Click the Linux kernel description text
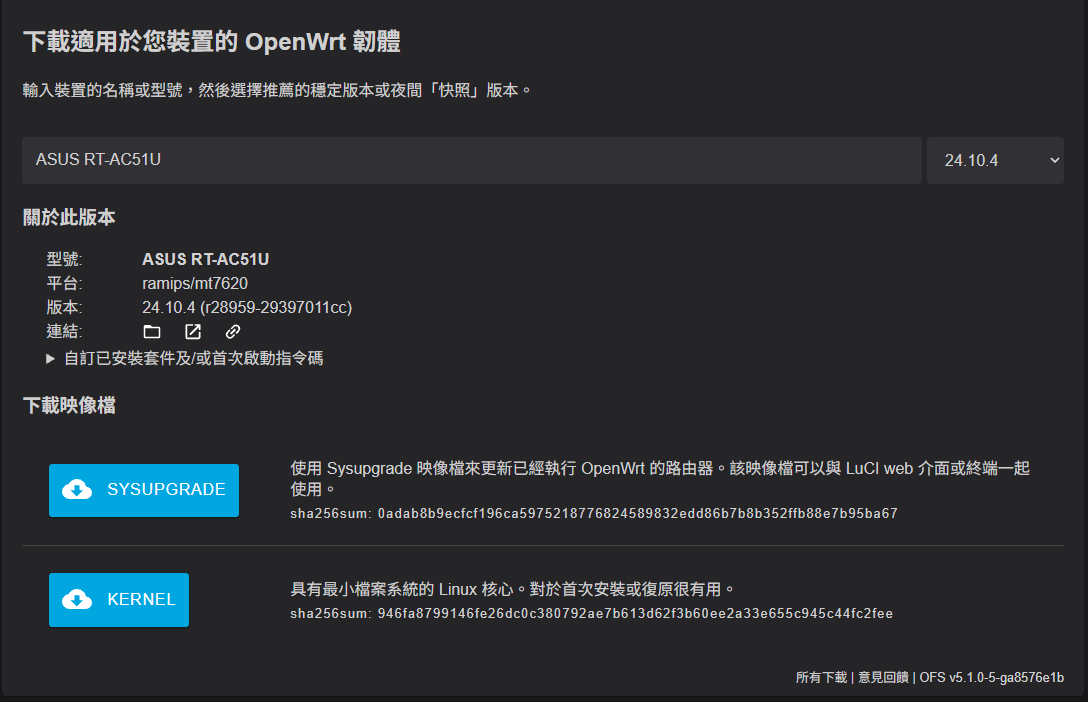Screen dimensions: 1088x702 513,590
